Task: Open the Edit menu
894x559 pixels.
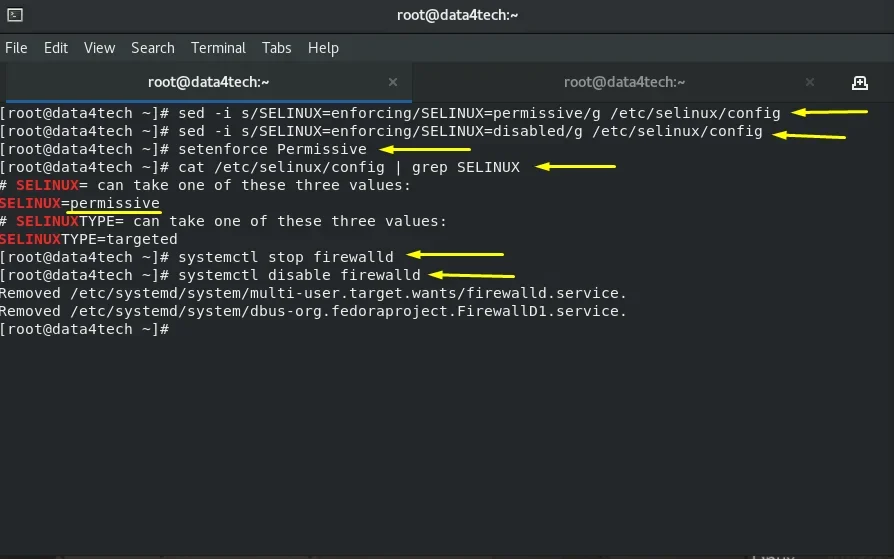Action: pyautogui.click(x=56, y=48)
